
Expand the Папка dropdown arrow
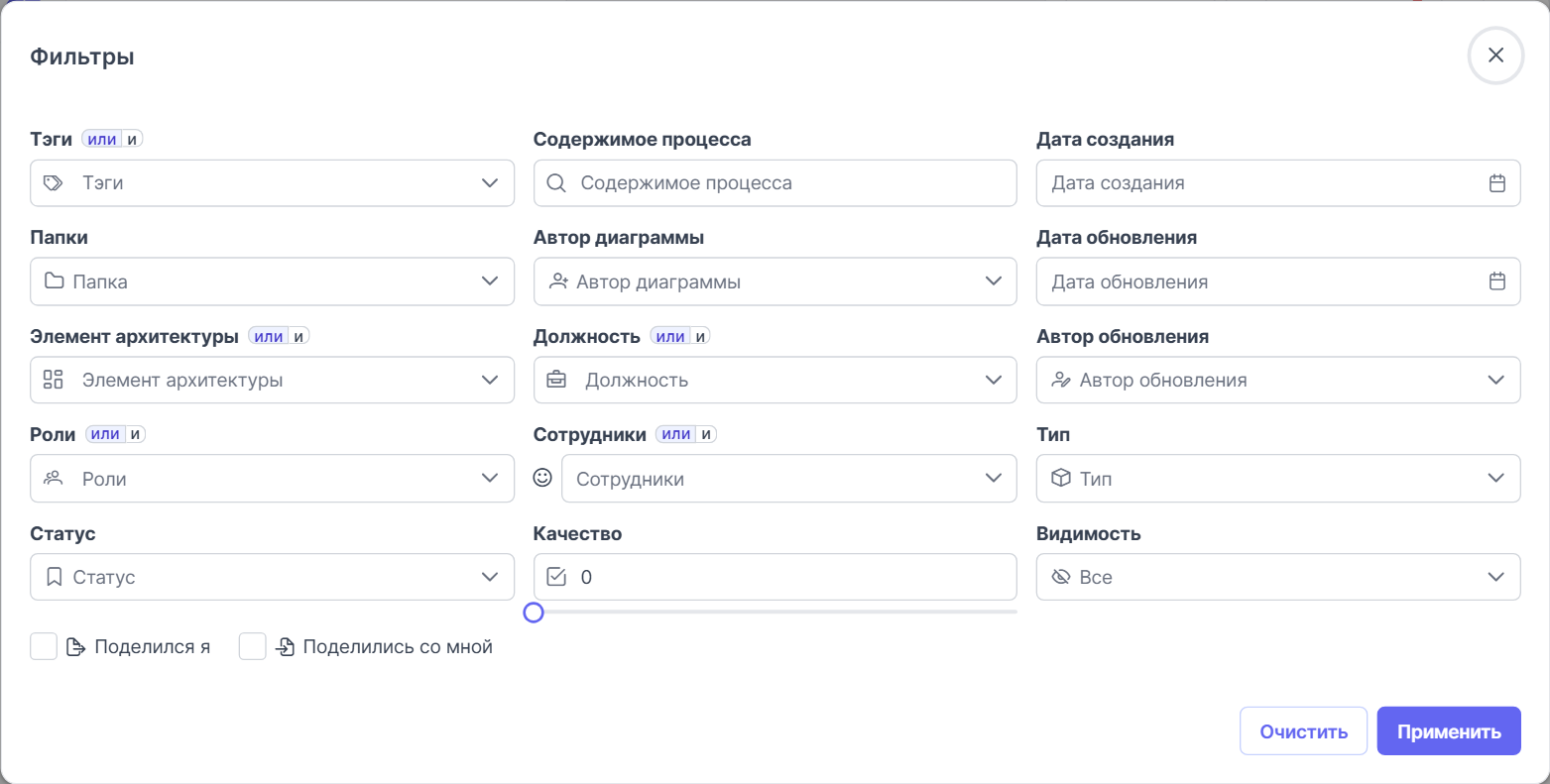(x=490, y=281)
